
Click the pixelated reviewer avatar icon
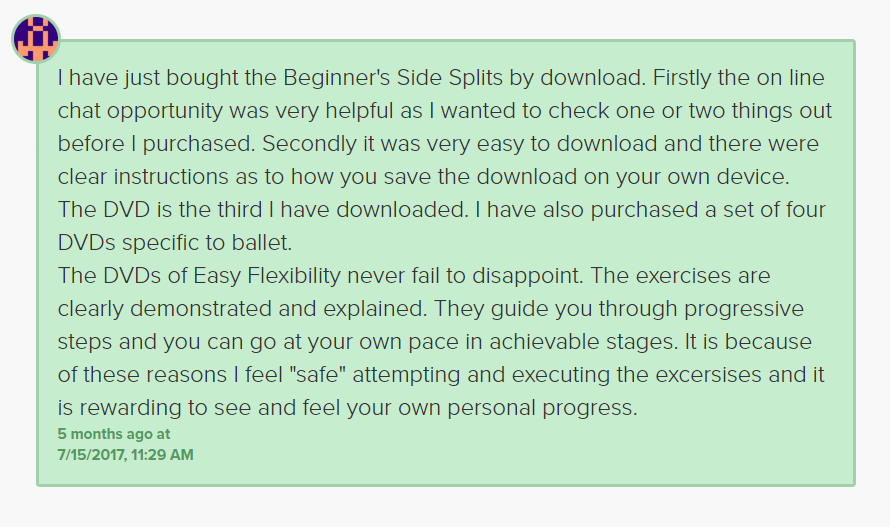(36, 39)
